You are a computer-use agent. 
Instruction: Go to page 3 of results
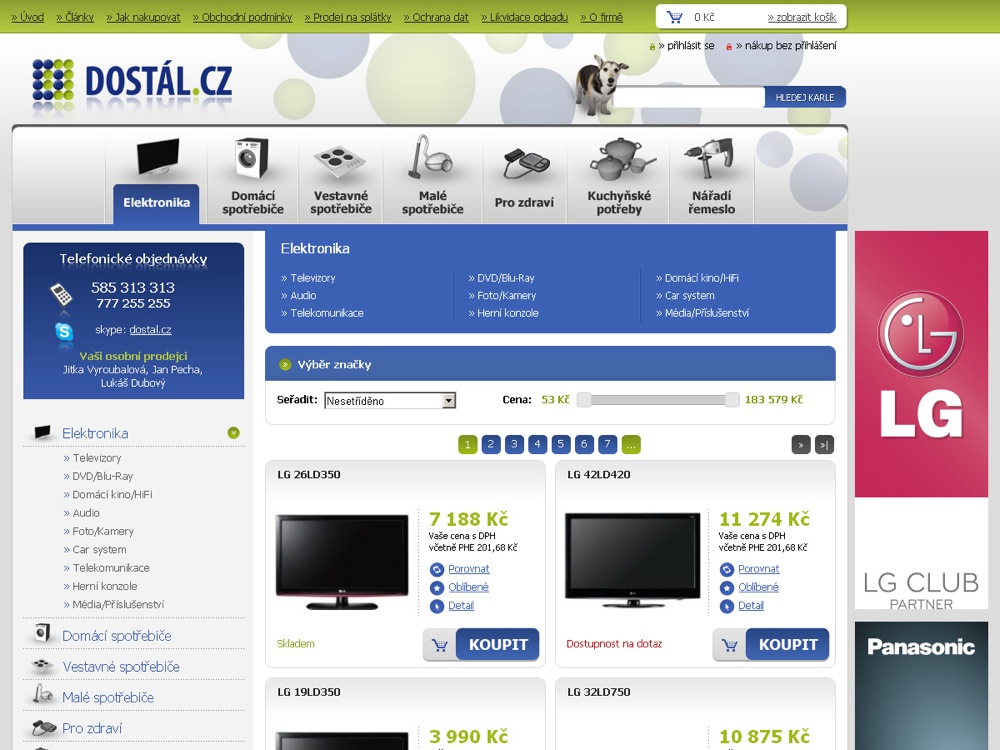coord(514,445)
